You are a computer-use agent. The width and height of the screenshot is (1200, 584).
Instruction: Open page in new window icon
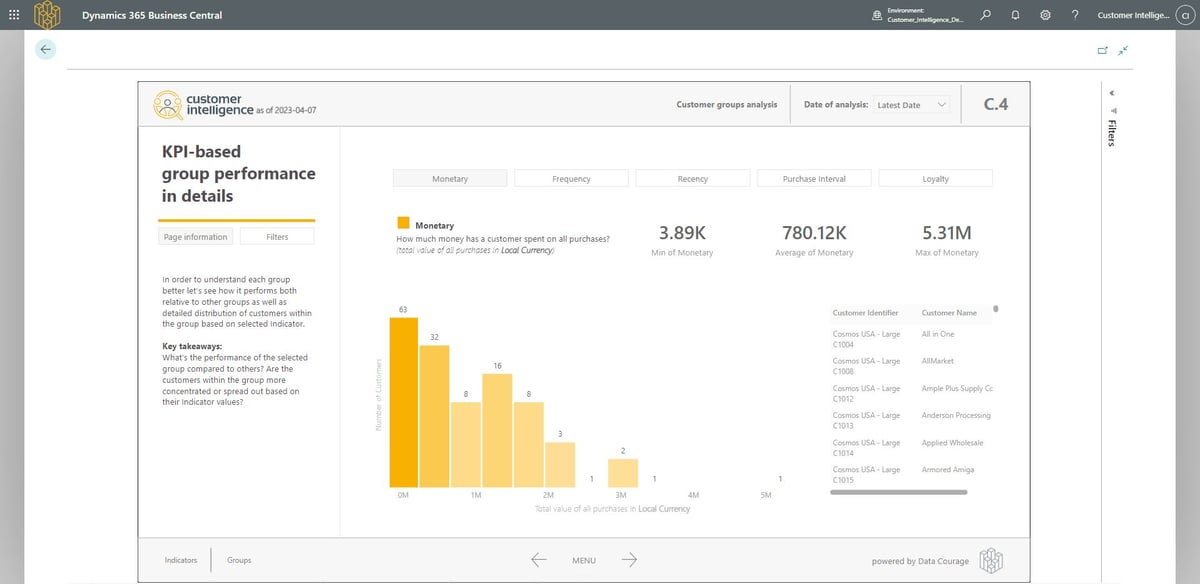coord(1103,49)
